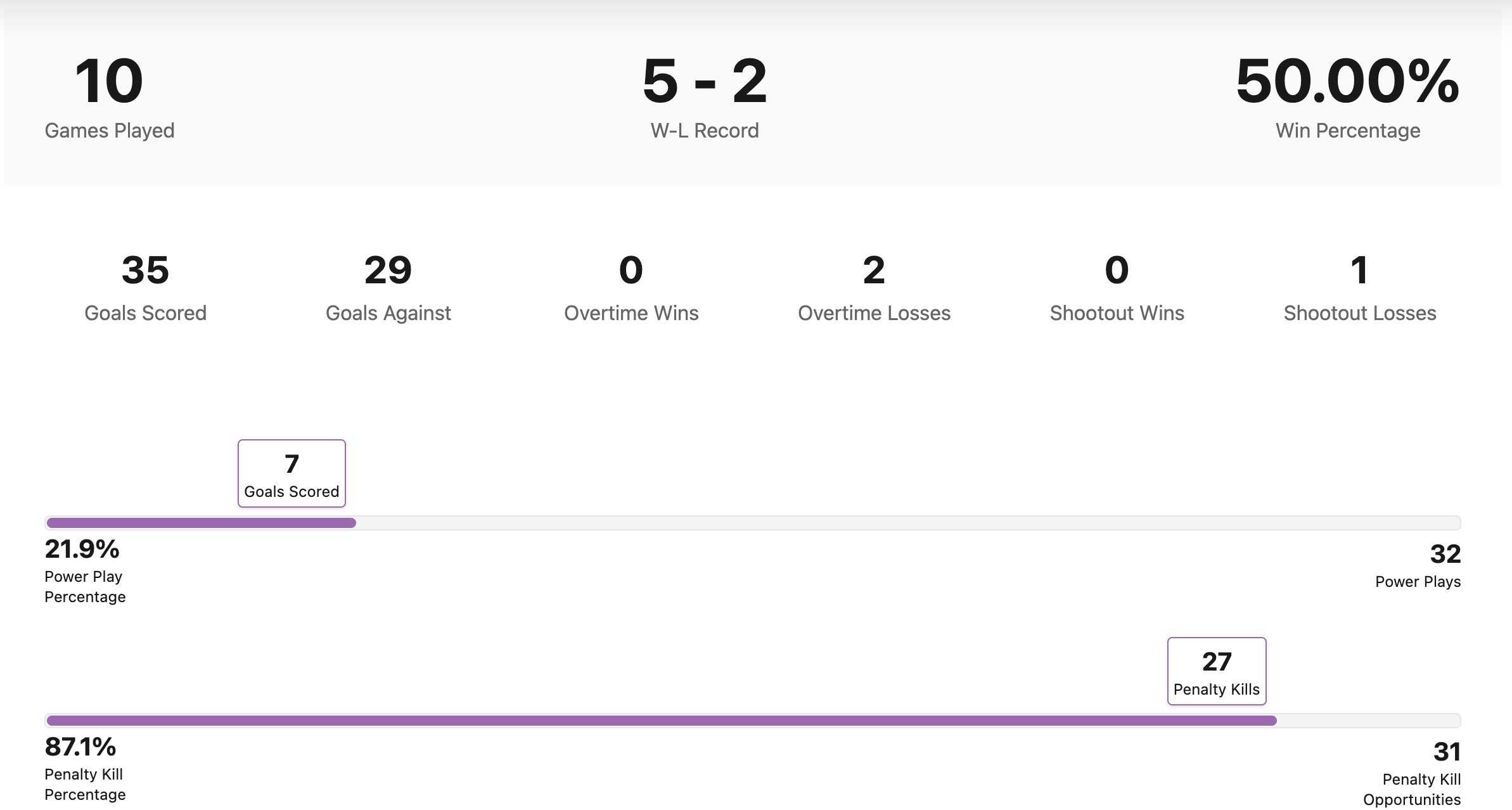This screenshot has width=1512, height=810.
Task: Select the 35 Goals Scored total stat
Action: coord(145,271)
